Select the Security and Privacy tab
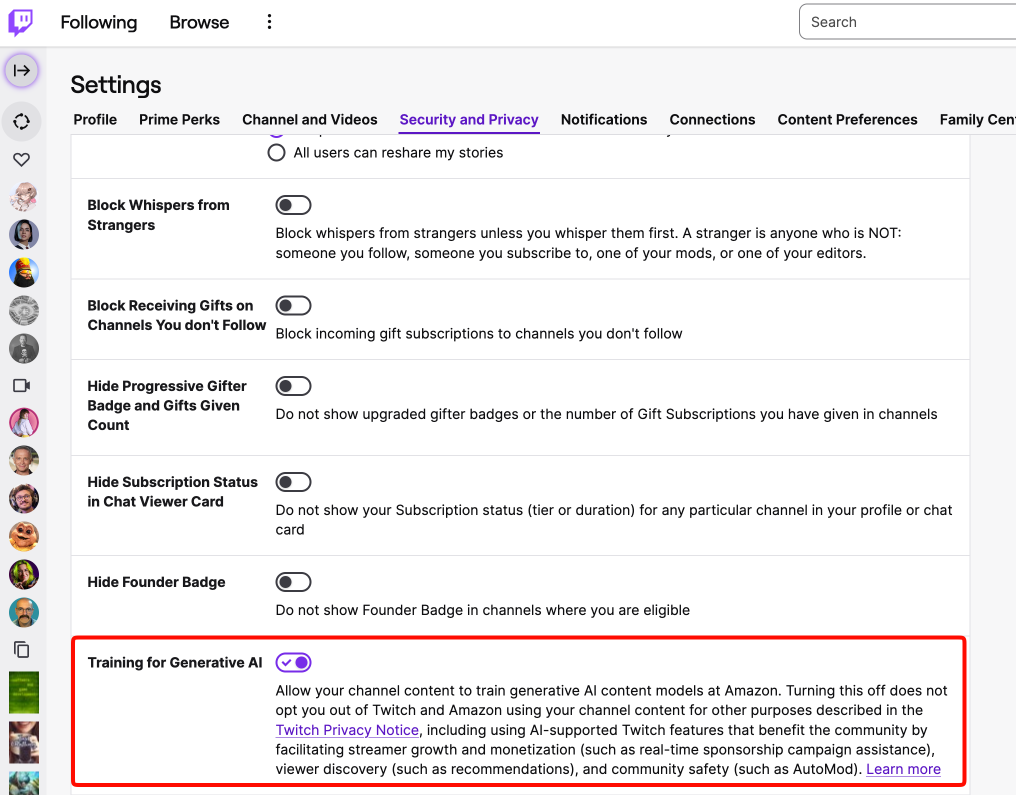The height and width of the screenshot is (795, 1016). (x=469, y=120)
